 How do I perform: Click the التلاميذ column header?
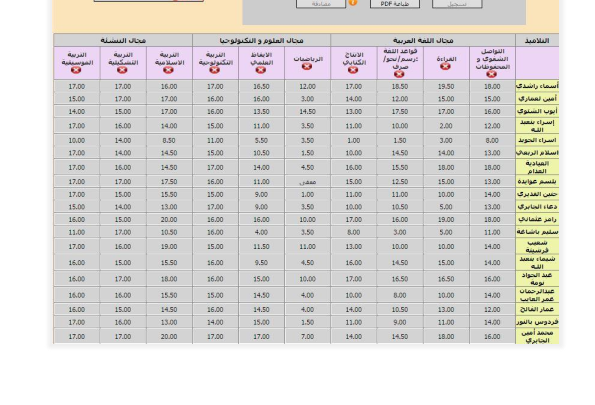point(537,40)
